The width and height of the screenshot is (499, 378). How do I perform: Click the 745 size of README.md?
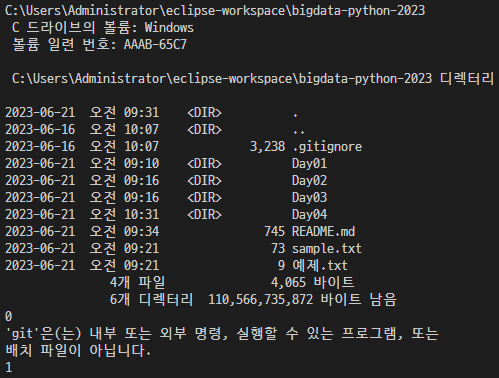[275, 232]
